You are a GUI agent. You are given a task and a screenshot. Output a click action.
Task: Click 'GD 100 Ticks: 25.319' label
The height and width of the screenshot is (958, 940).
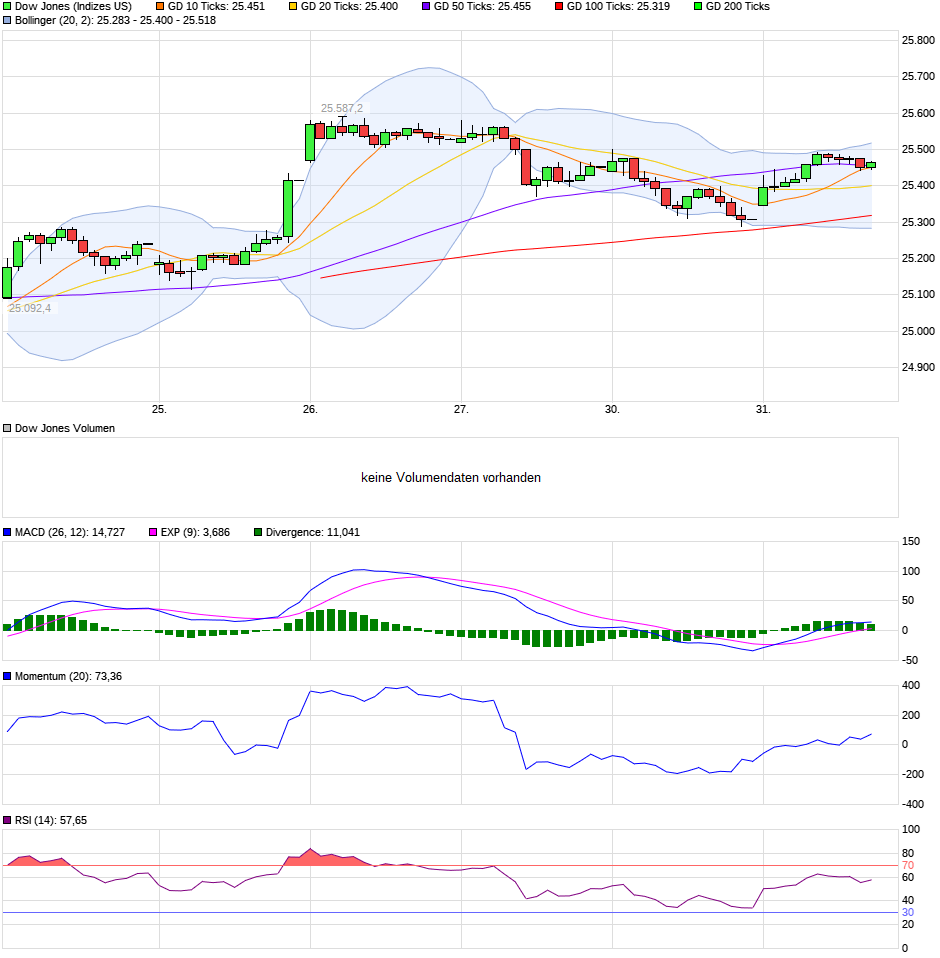[x=618, y=7]
